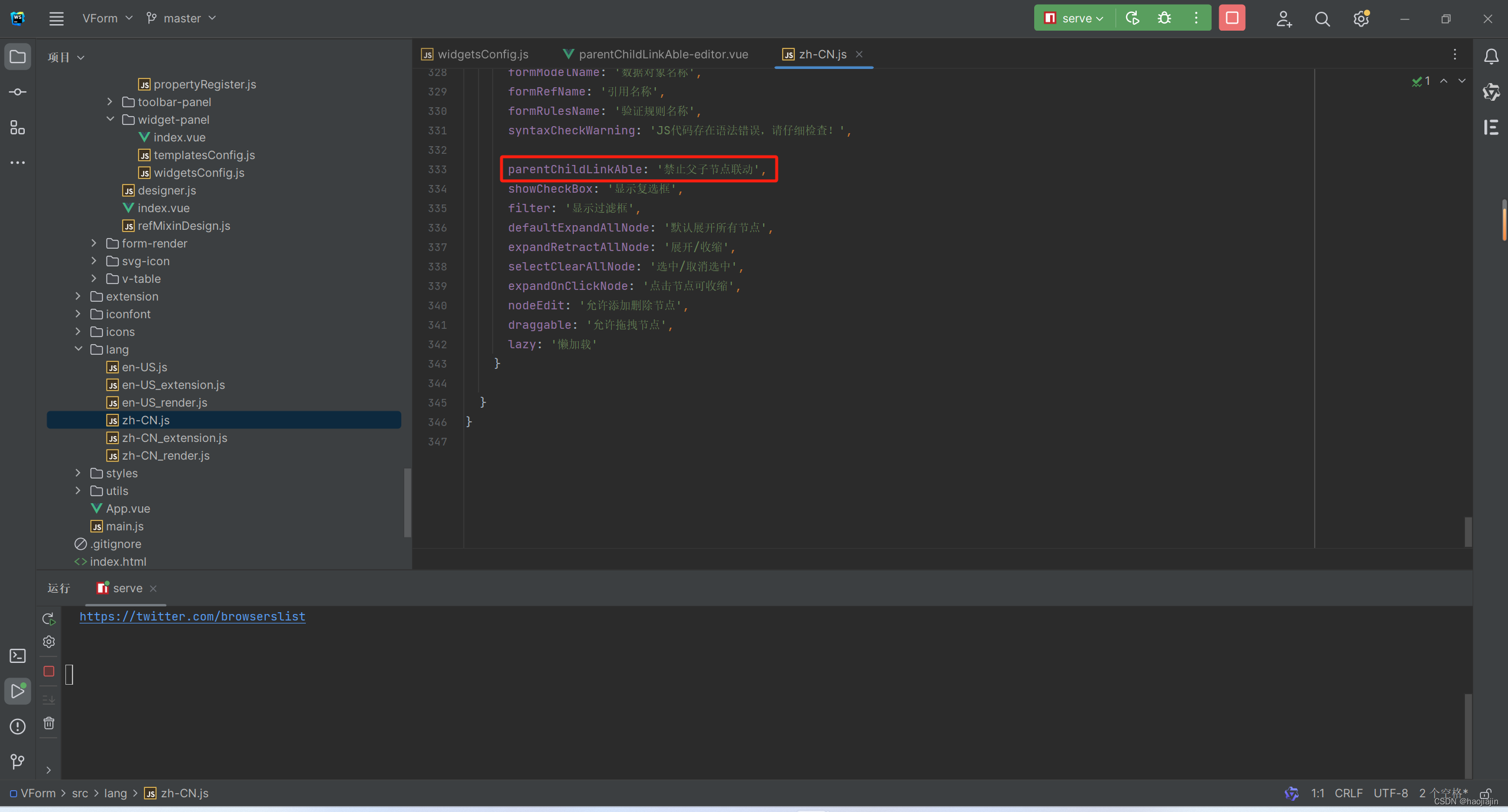This screenshot has width=1508, height=812.
Task: Click the red Stop serve button
Action: tap(1232, 18)
